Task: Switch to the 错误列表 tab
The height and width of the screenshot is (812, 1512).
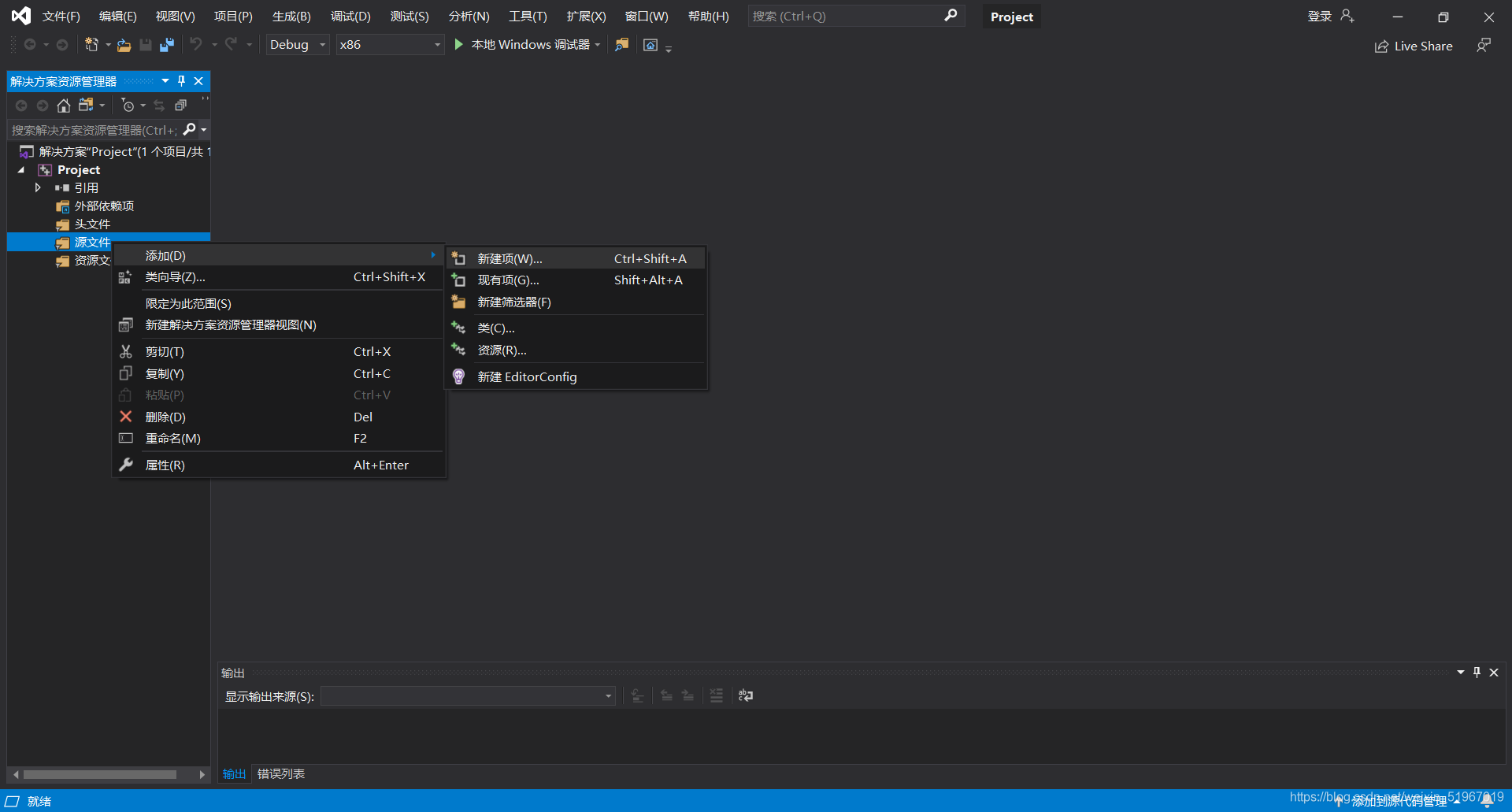Action: coord(281,774)
